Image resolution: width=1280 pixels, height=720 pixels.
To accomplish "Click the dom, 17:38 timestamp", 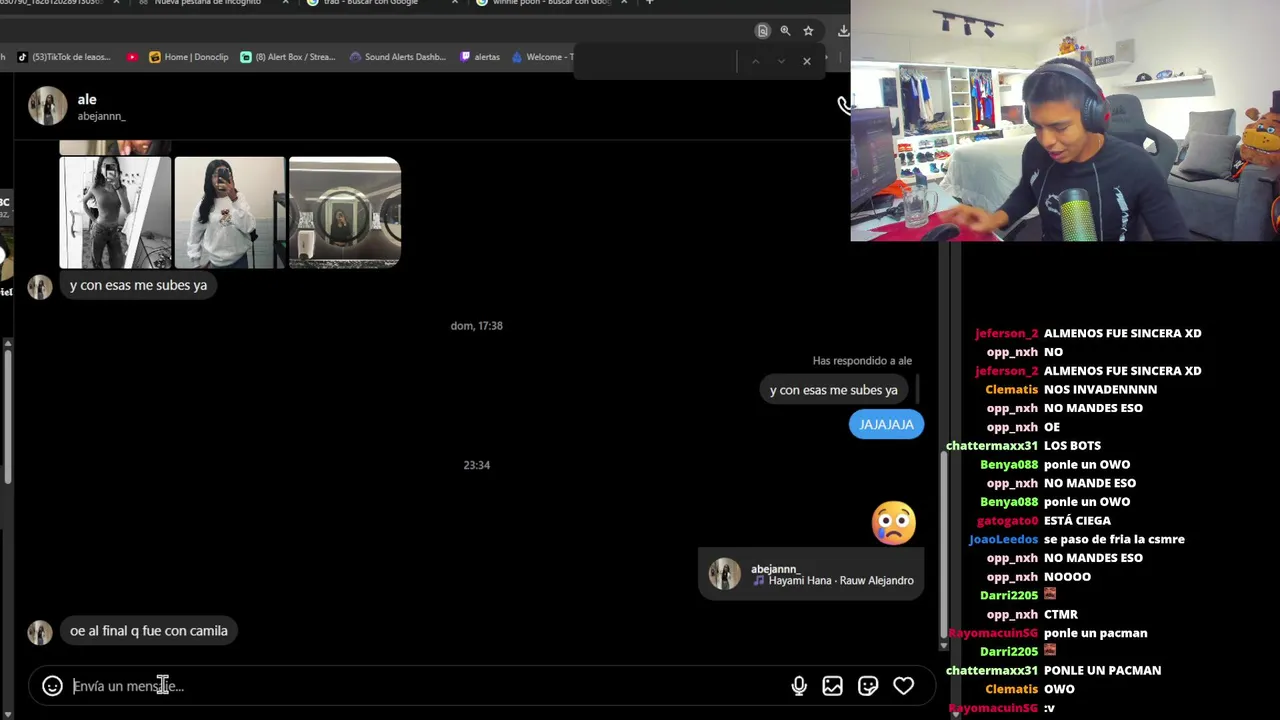I will click(x=476, y=325).
